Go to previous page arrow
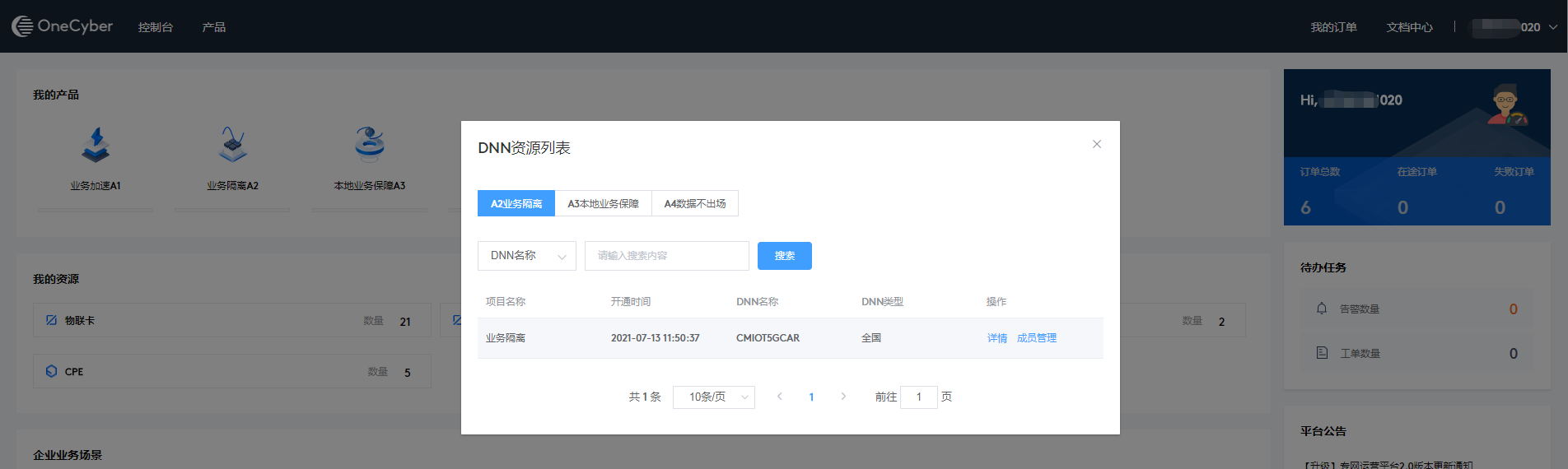The width and height of the screenshot is (1568, 469). (779, 397)
